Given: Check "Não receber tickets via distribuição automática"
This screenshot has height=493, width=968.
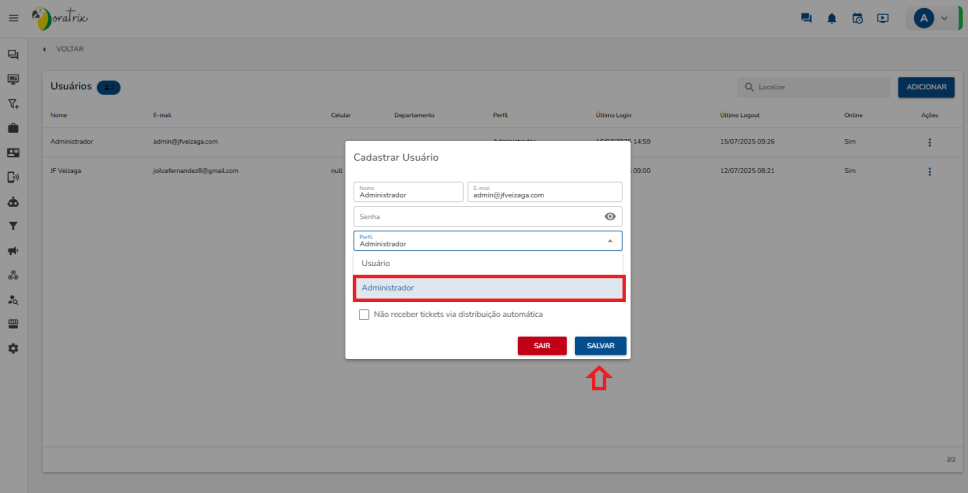Looking at the screenshot, I should (x=364, y=314).
